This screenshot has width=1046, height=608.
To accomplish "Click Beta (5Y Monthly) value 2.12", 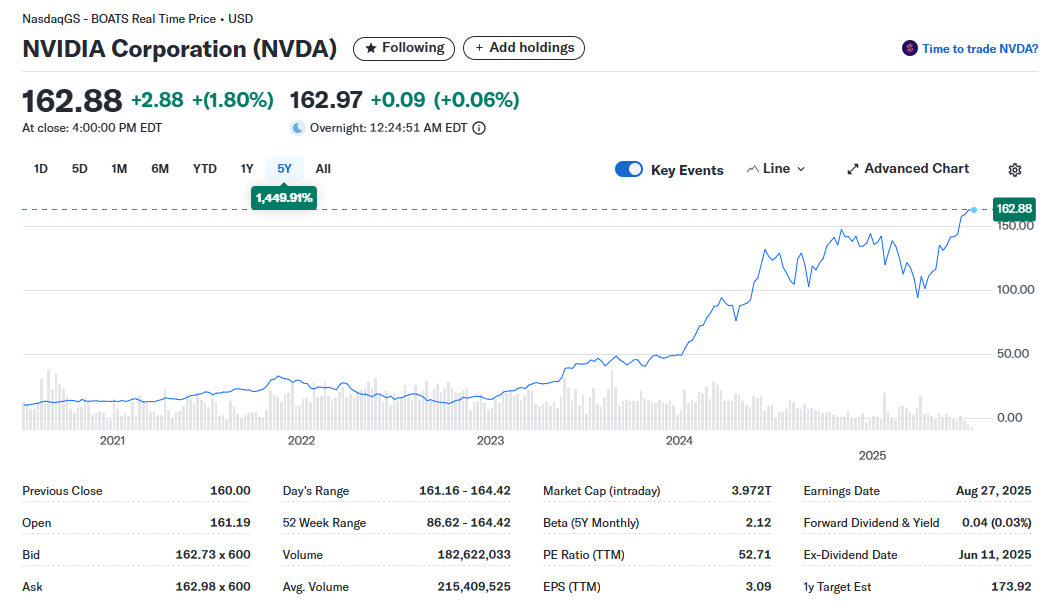I will coord(758,523).
